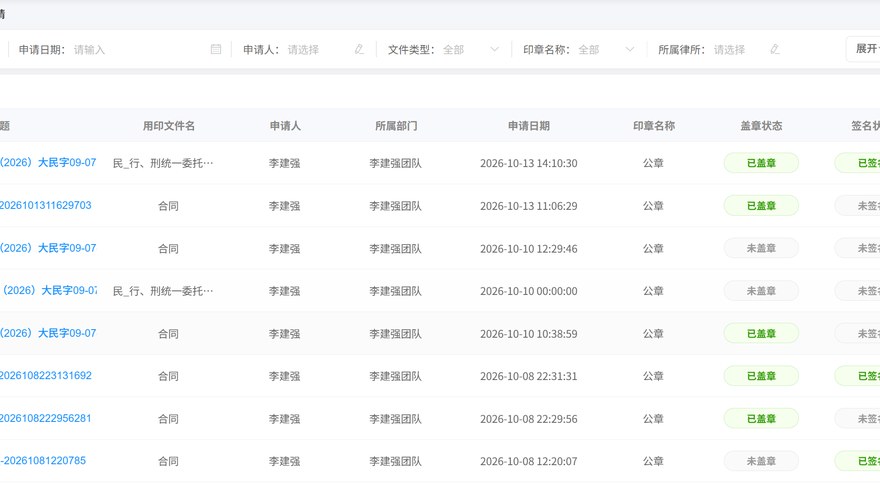Open the calendar icon in 申请日期 field
880x489 pixels.
point(216,49)
